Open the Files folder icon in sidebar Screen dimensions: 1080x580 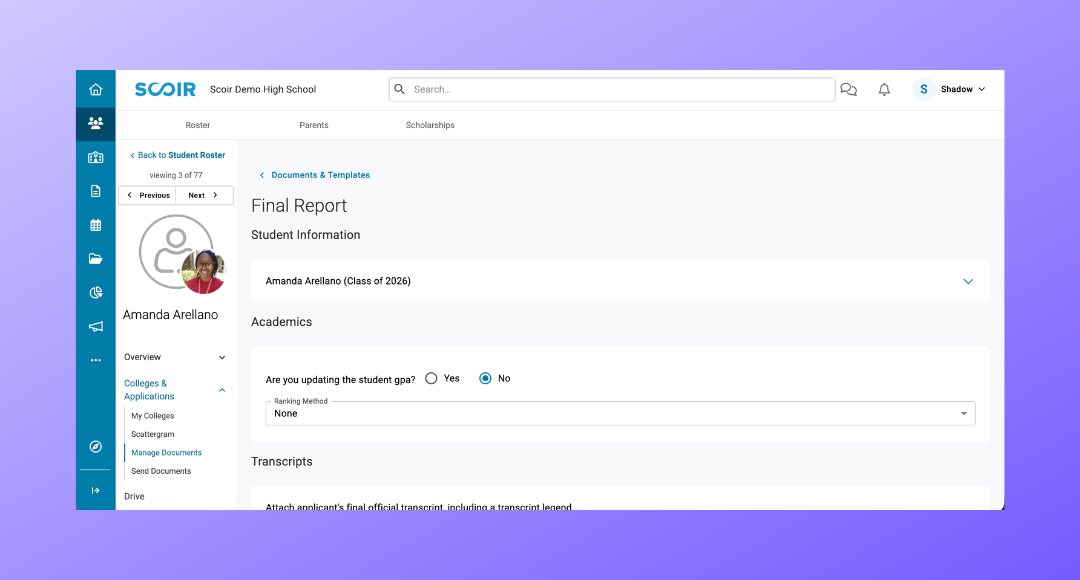95,258
